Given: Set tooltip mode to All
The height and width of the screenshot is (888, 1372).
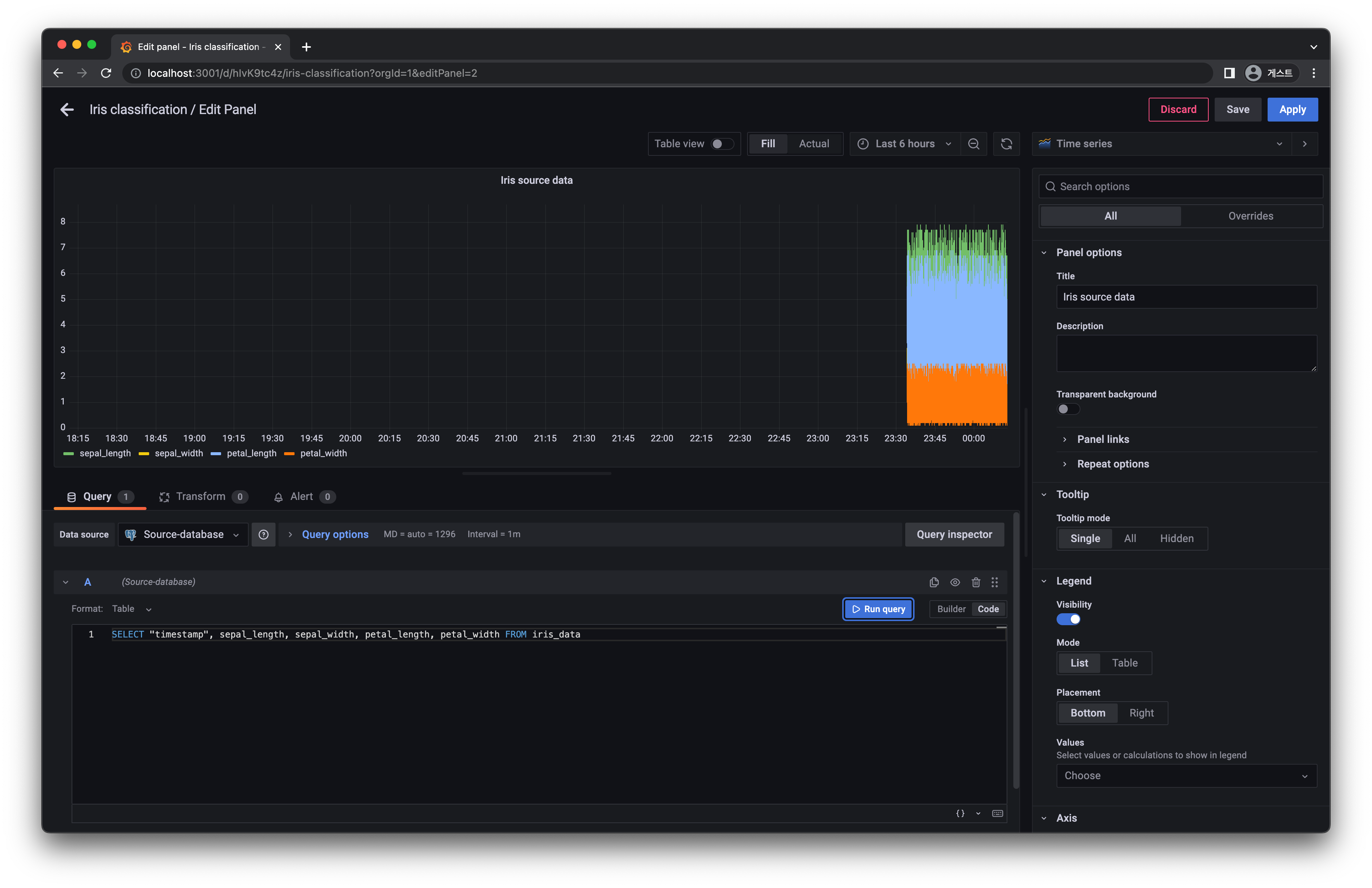Looking at the screenshot, I should click(1129, 539).
